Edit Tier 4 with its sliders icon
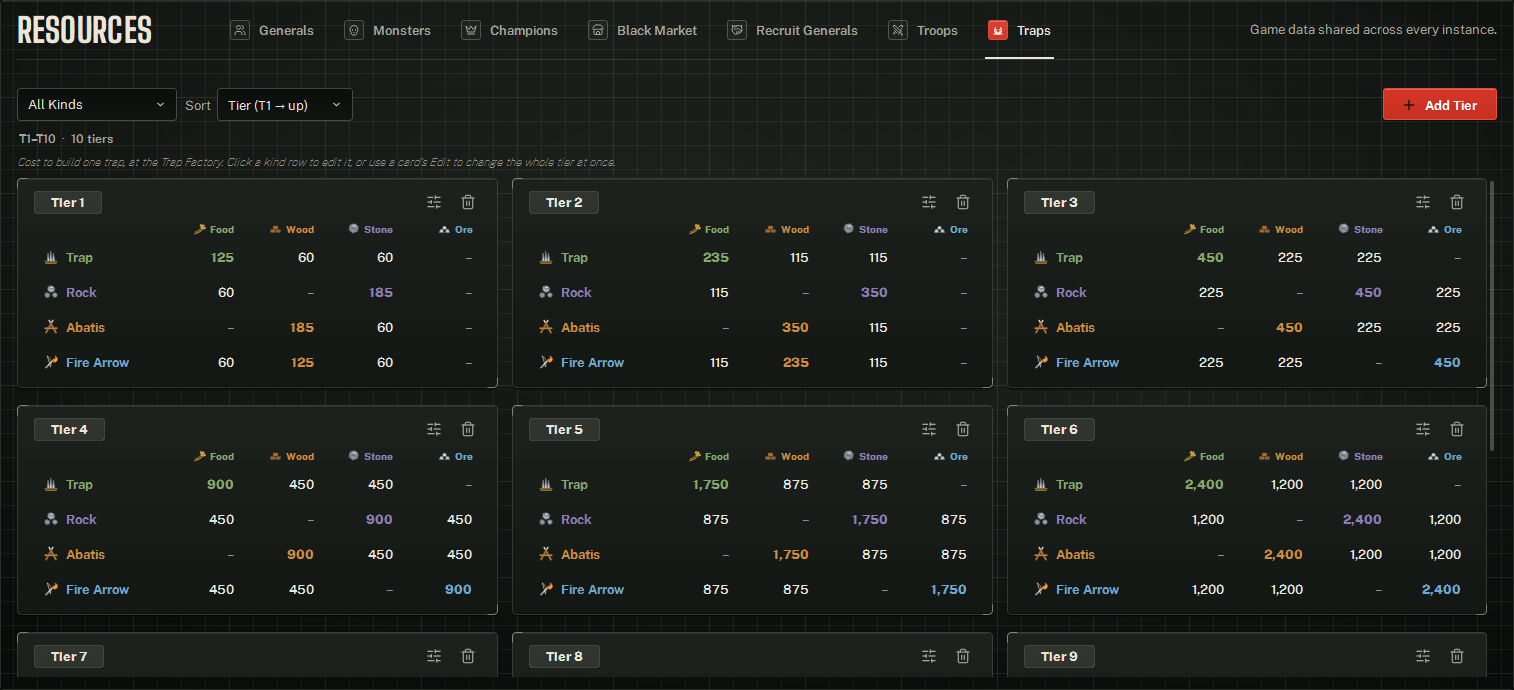The width and height of the screenshot is (1514, 690). tap(434, 429)
